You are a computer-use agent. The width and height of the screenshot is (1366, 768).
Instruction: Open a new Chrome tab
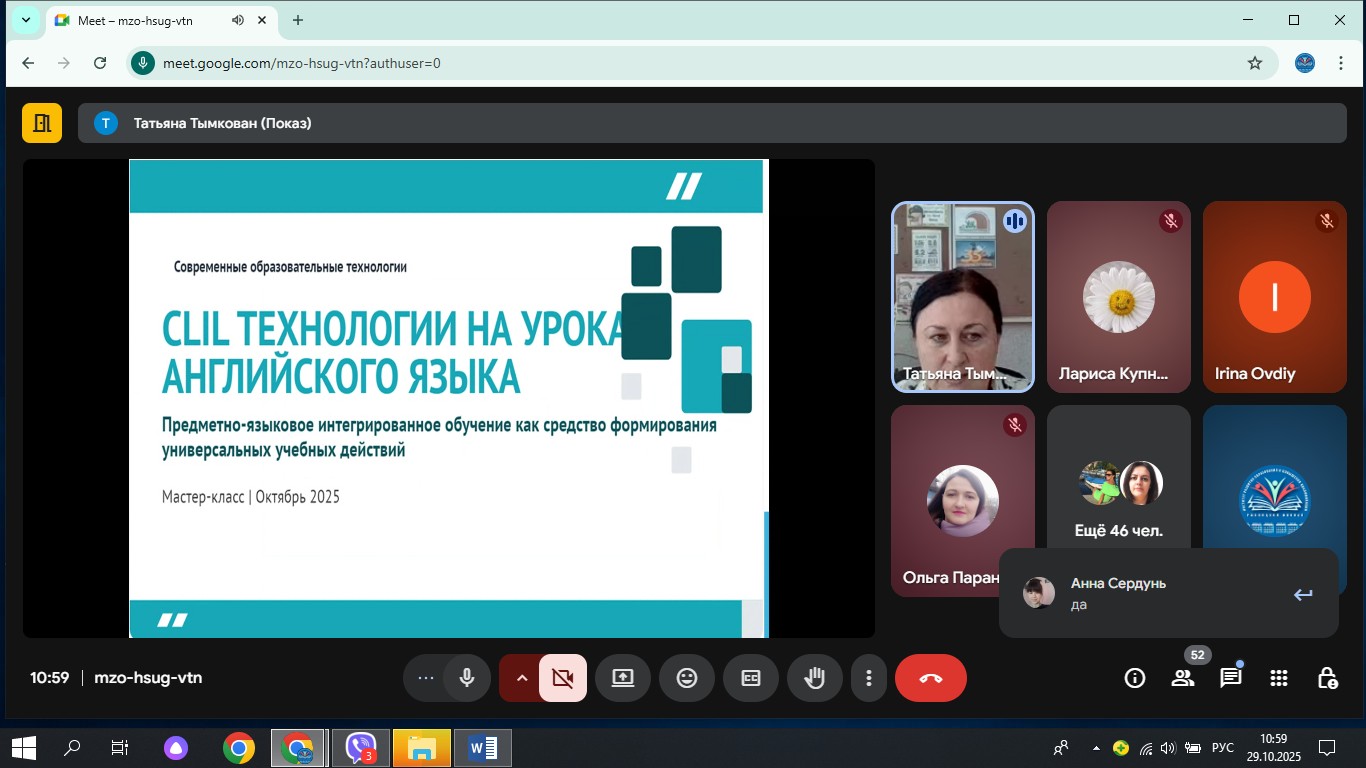coord(297,20)
